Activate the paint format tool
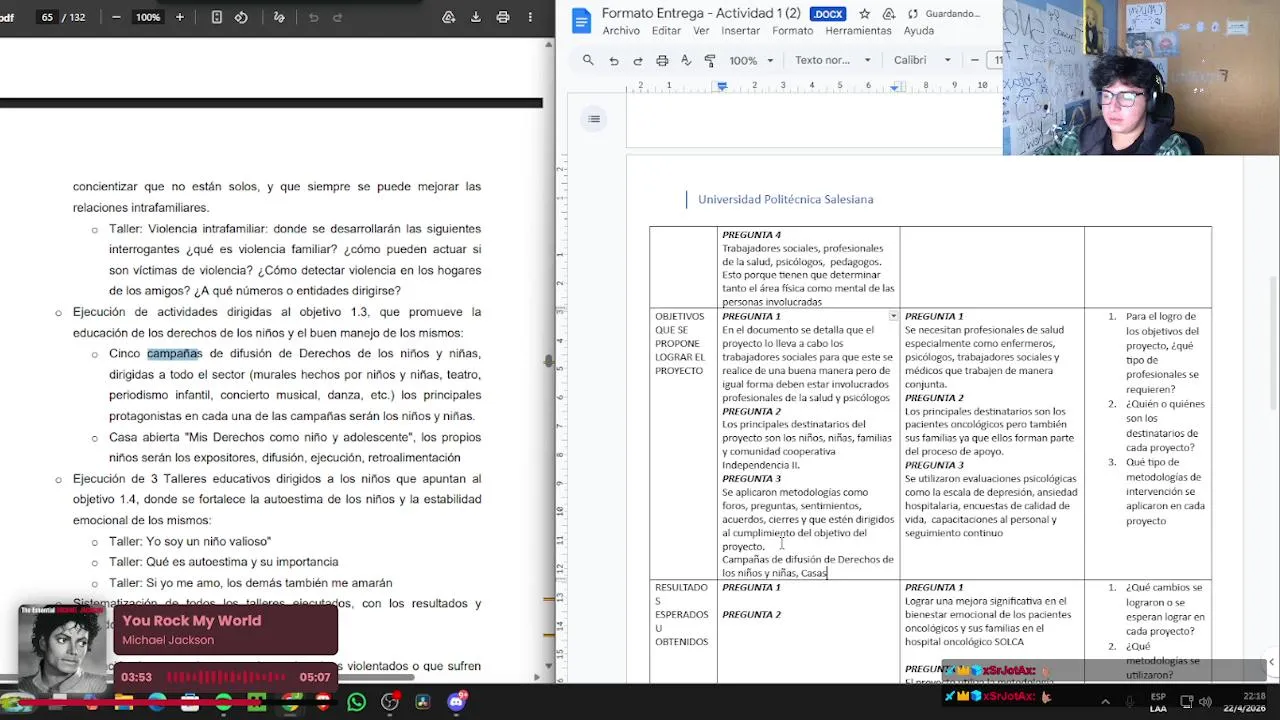This screenshot has height=720, width=1280. [x=710, y=60]
